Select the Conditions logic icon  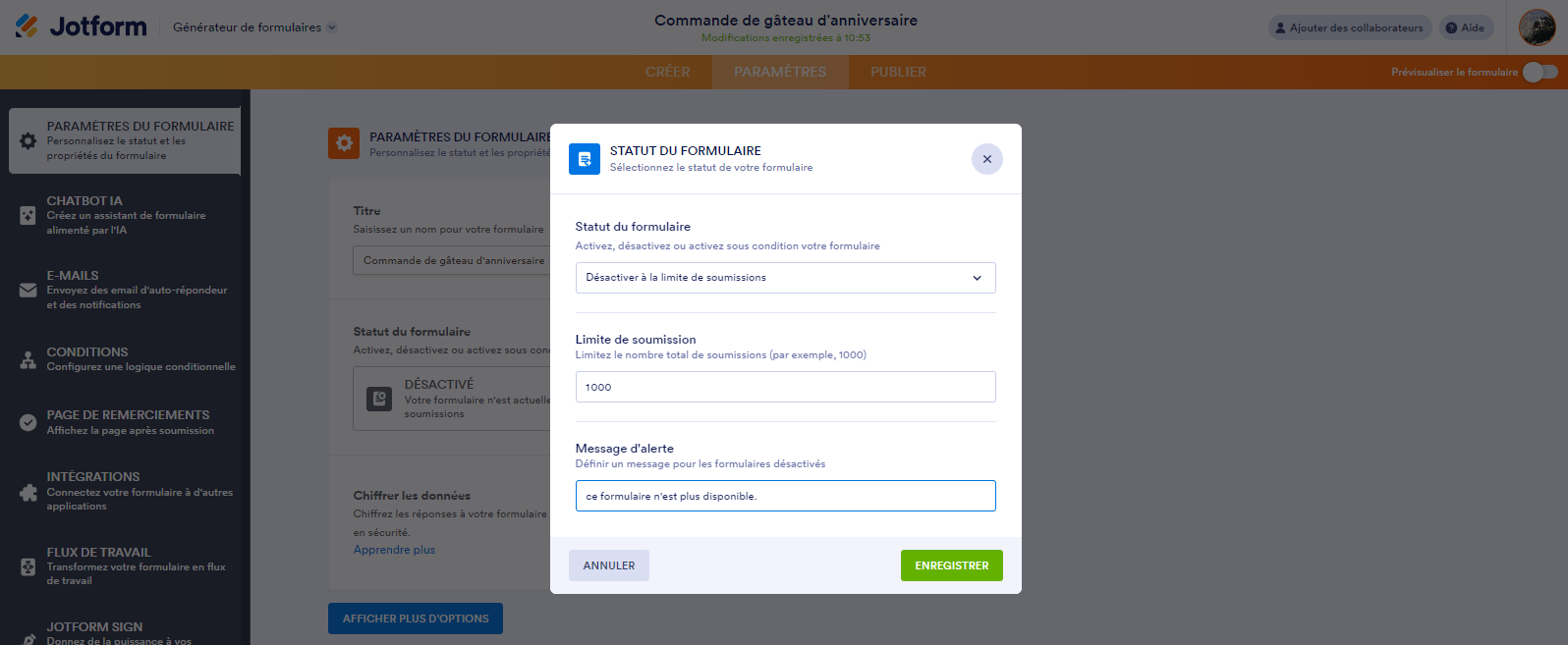(x=28, y=359)
